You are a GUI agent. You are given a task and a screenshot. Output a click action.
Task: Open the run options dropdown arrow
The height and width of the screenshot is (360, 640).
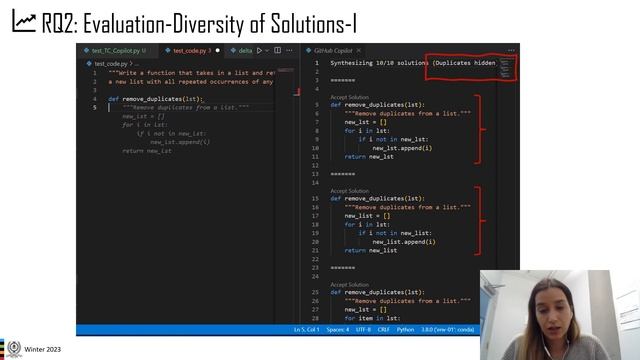coord(267,51)
